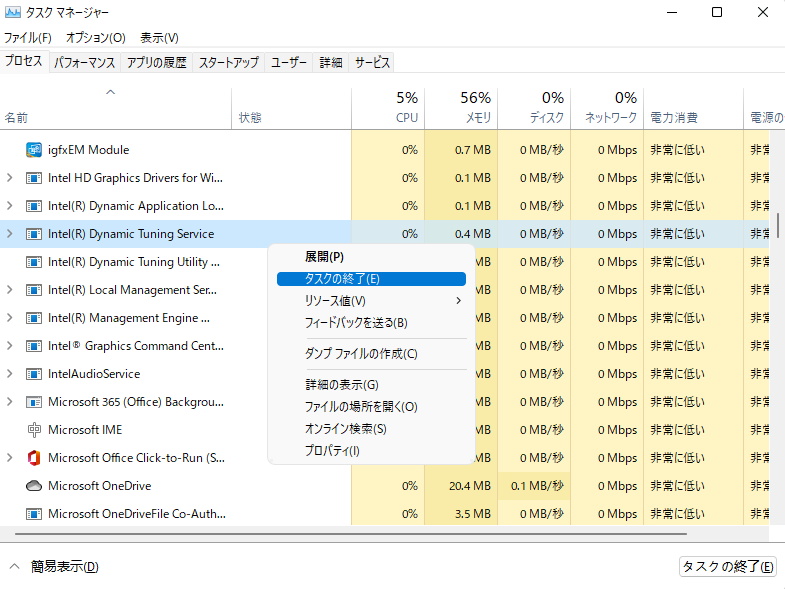Click the IntelAudioService process icon
This screenshot has width=785, height=589.
click(x=34, y=374)
